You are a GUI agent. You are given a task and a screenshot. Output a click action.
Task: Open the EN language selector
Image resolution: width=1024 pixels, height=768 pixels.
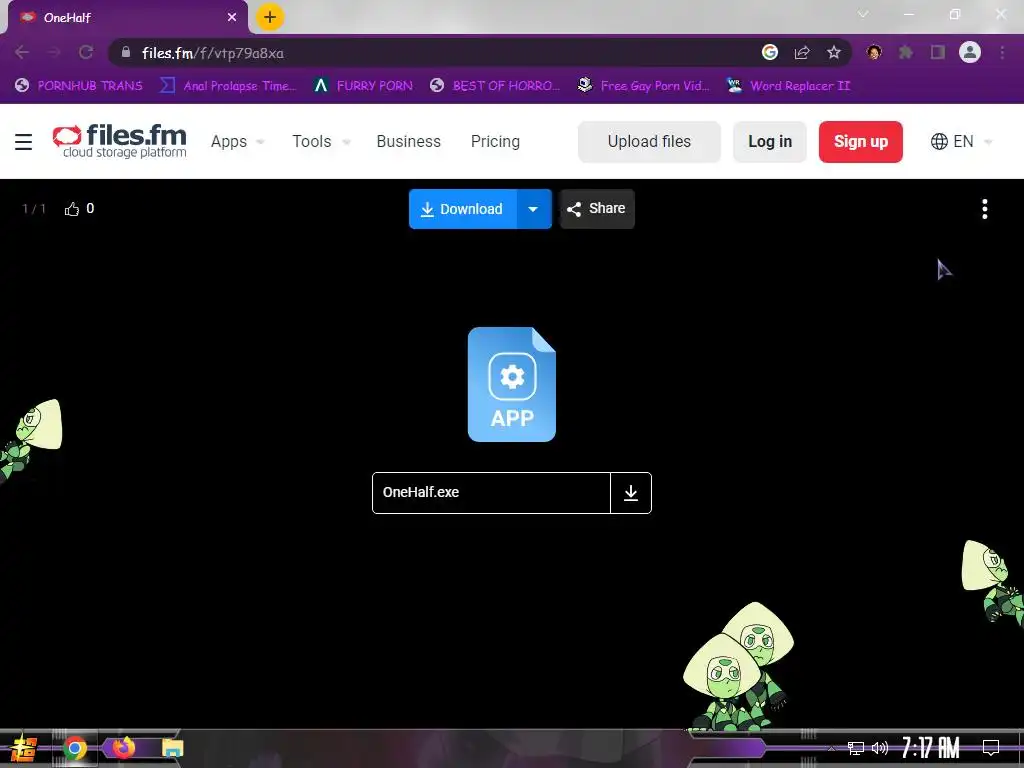961,142
